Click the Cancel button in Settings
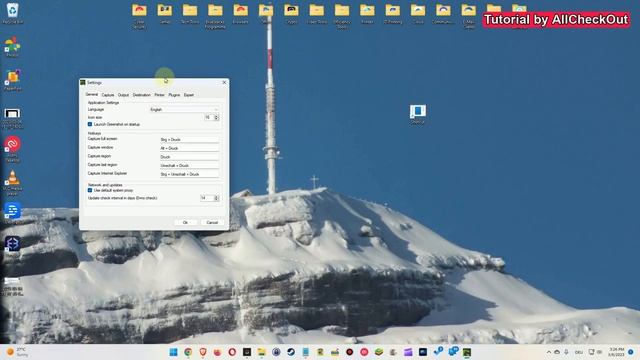Image resolution: width=640 pixels, height=360 pixels. point(212,222)
